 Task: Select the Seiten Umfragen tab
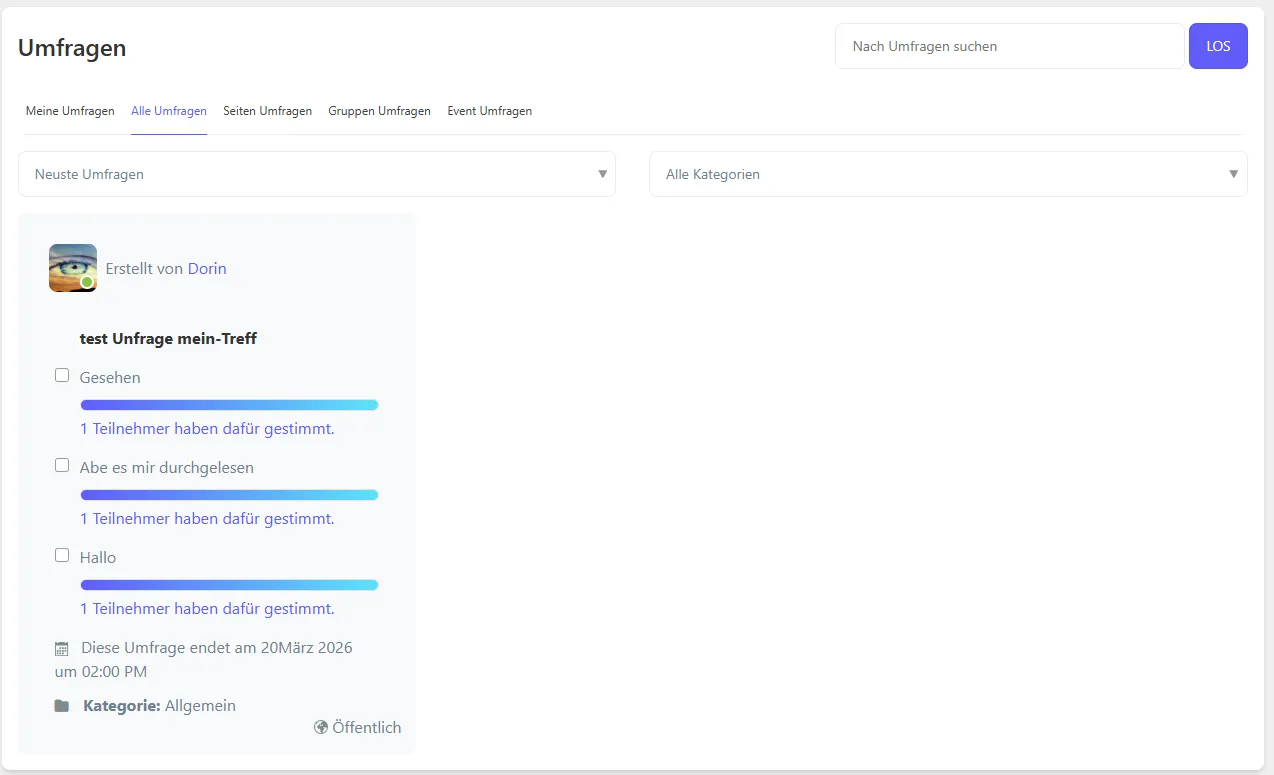tap(267, 111)
